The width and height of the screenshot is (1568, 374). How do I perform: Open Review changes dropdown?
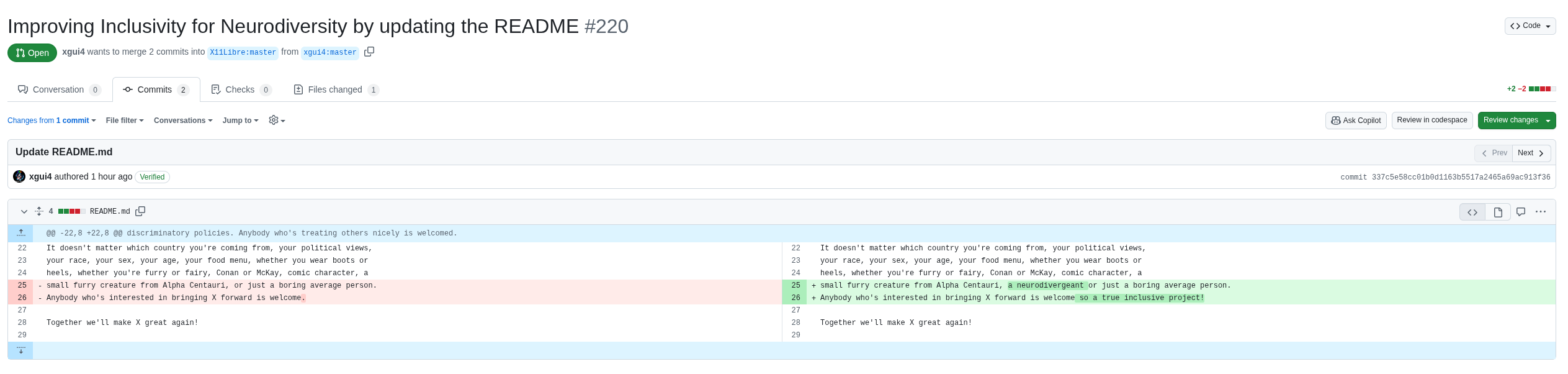pyautogui.click(x=1516, y=121)
